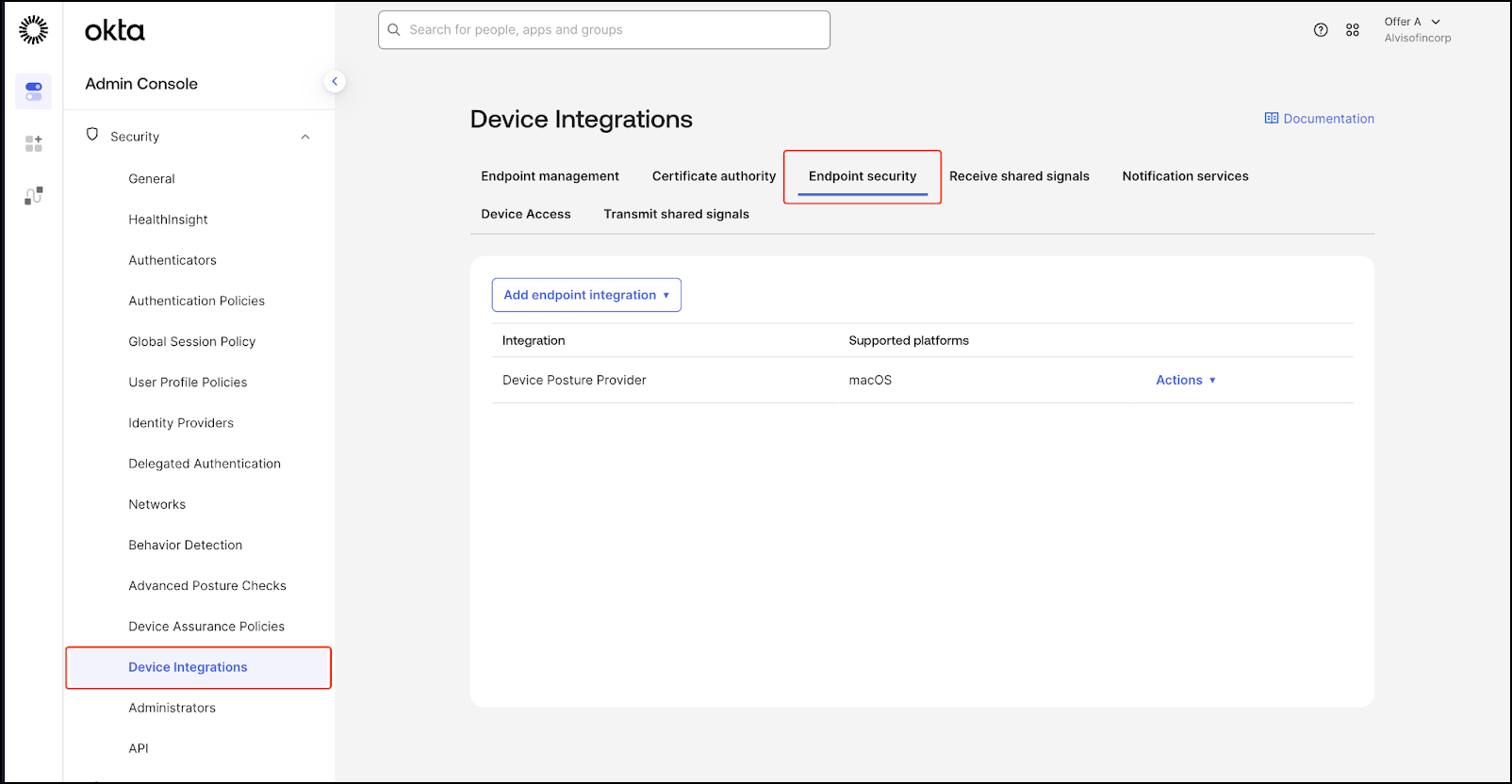Click the Okta sunburst logo icon

tap(33, 30)
